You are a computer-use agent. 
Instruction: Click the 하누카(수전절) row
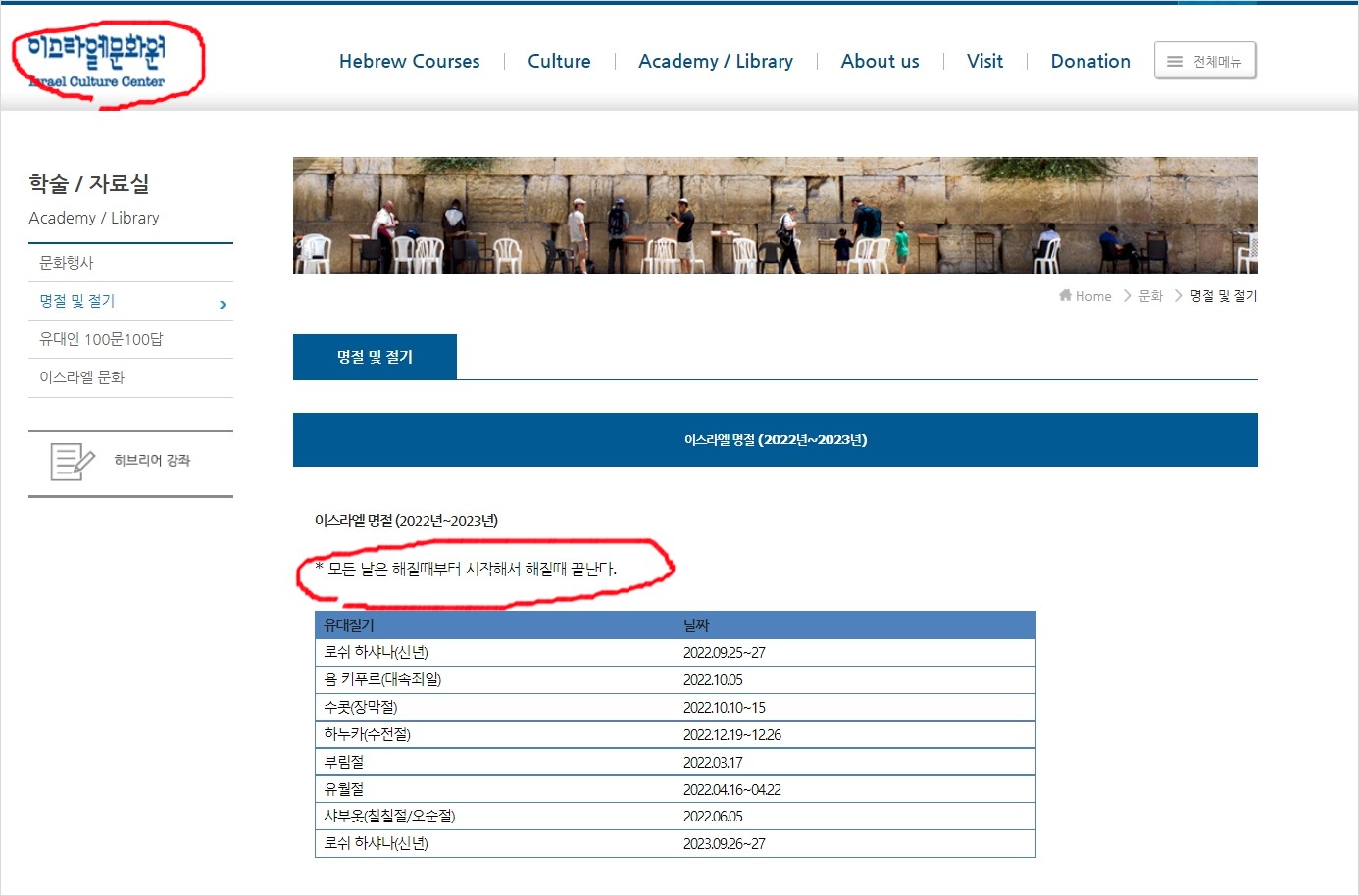click(675, 735)
